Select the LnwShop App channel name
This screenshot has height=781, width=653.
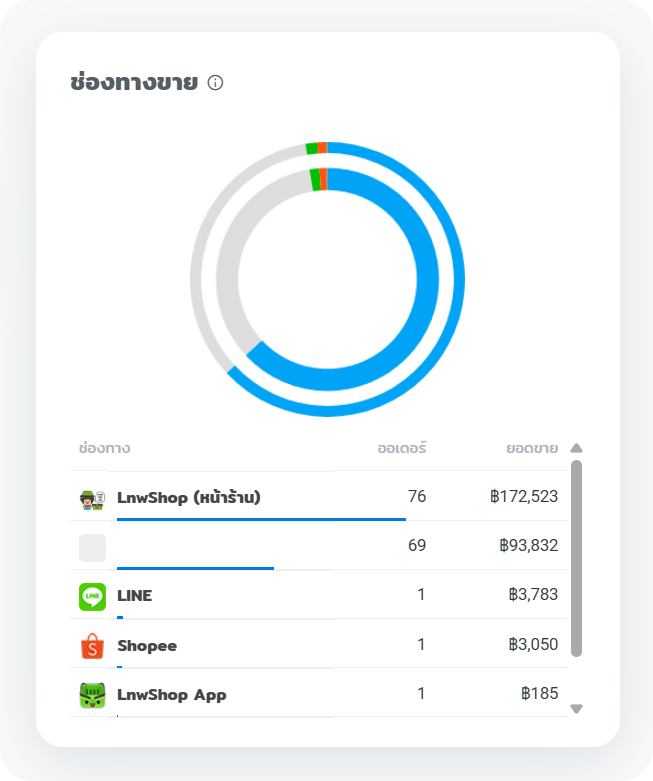coord(172,695)
